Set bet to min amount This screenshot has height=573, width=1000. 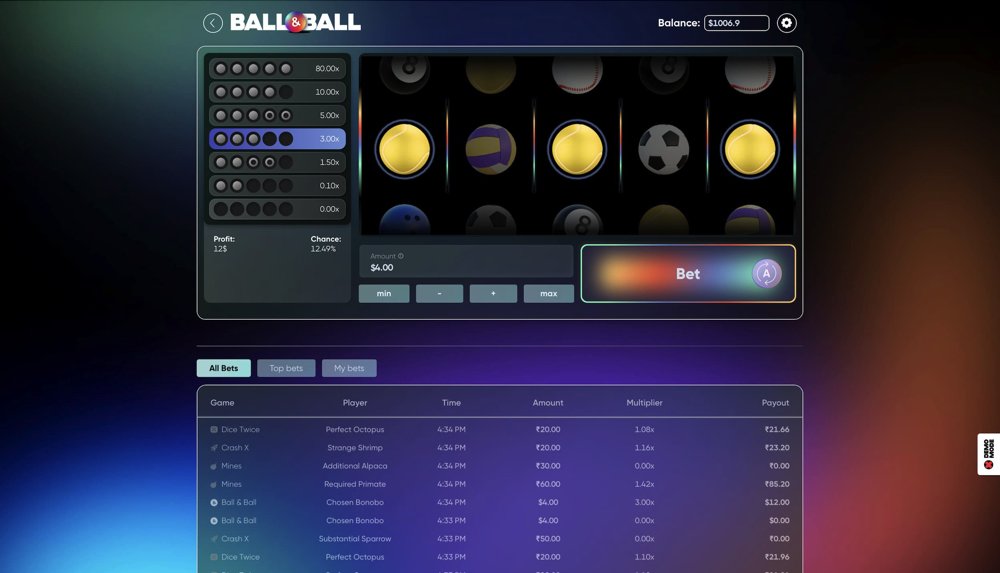coord(384,294)
